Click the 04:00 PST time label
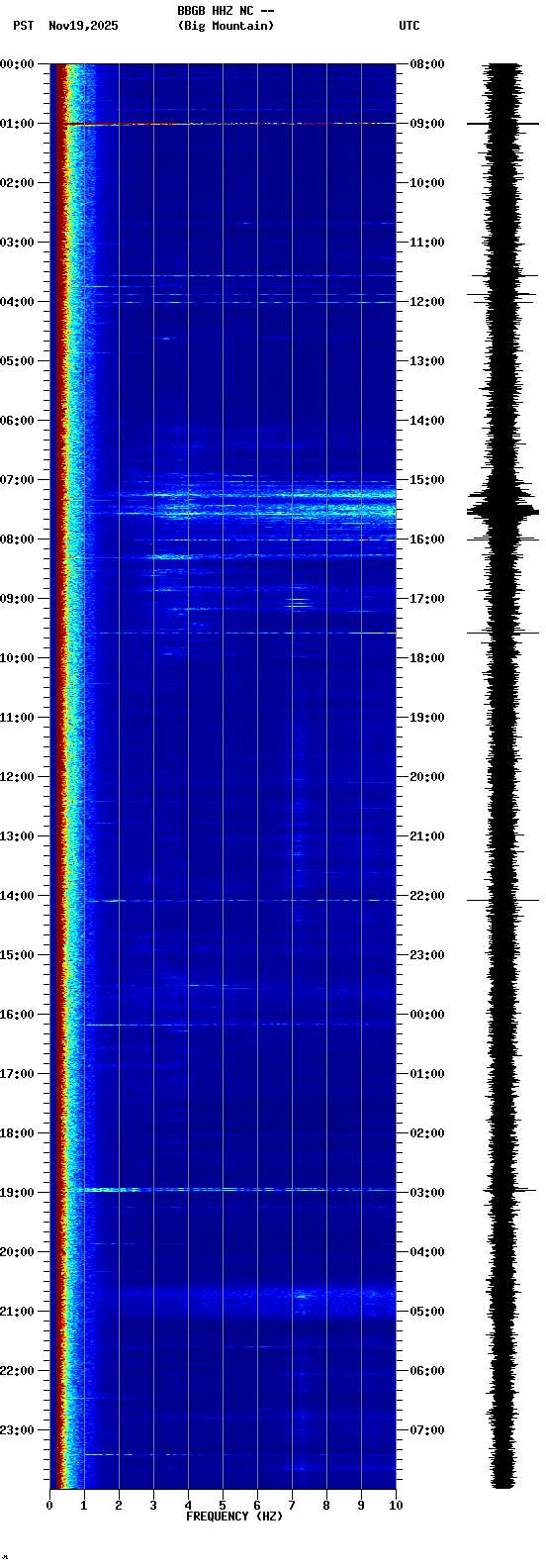Viewport: 546px width, 1568px height. click(17, 302)
